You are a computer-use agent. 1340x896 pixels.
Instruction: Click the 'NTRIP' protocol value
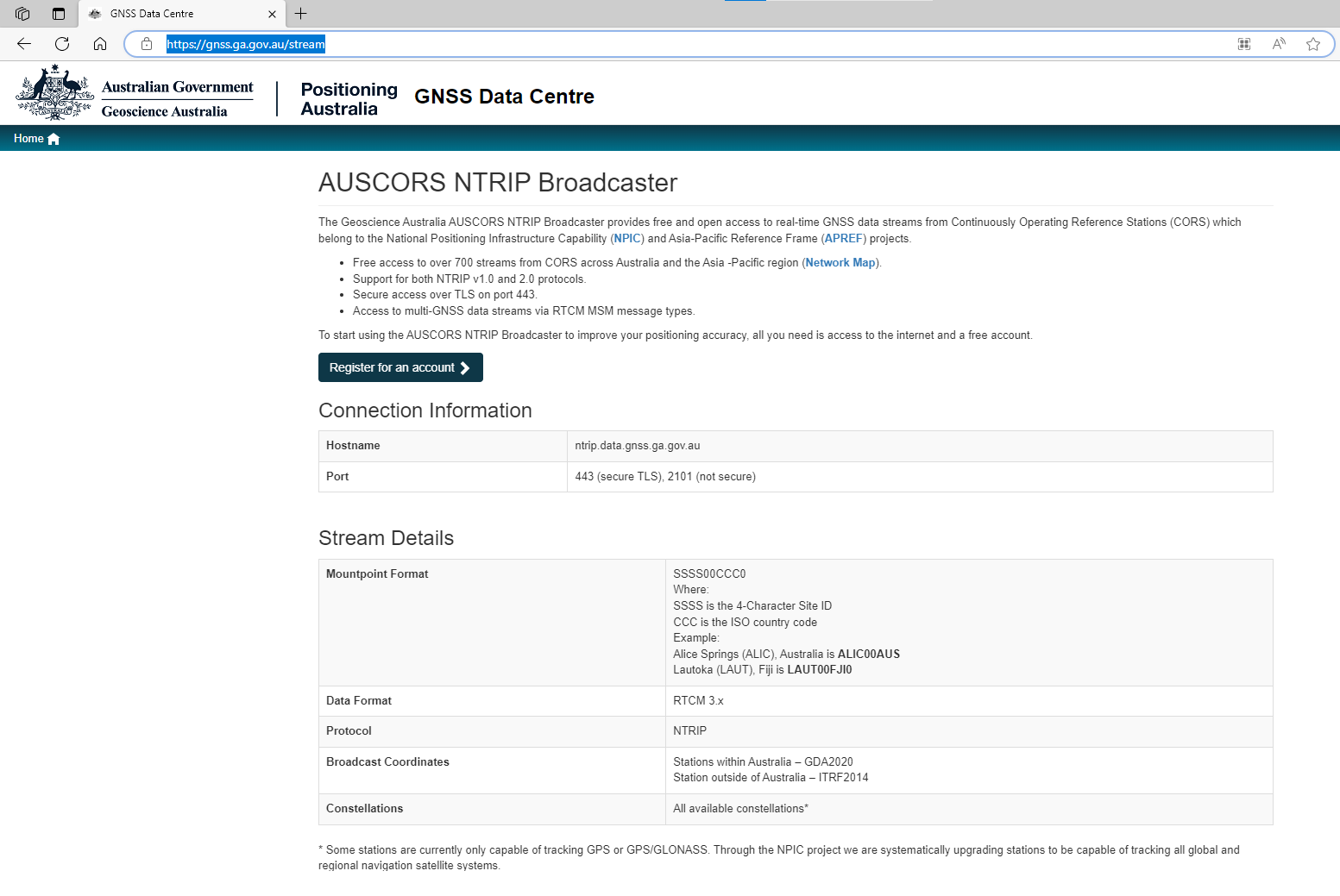coord(689,731)
